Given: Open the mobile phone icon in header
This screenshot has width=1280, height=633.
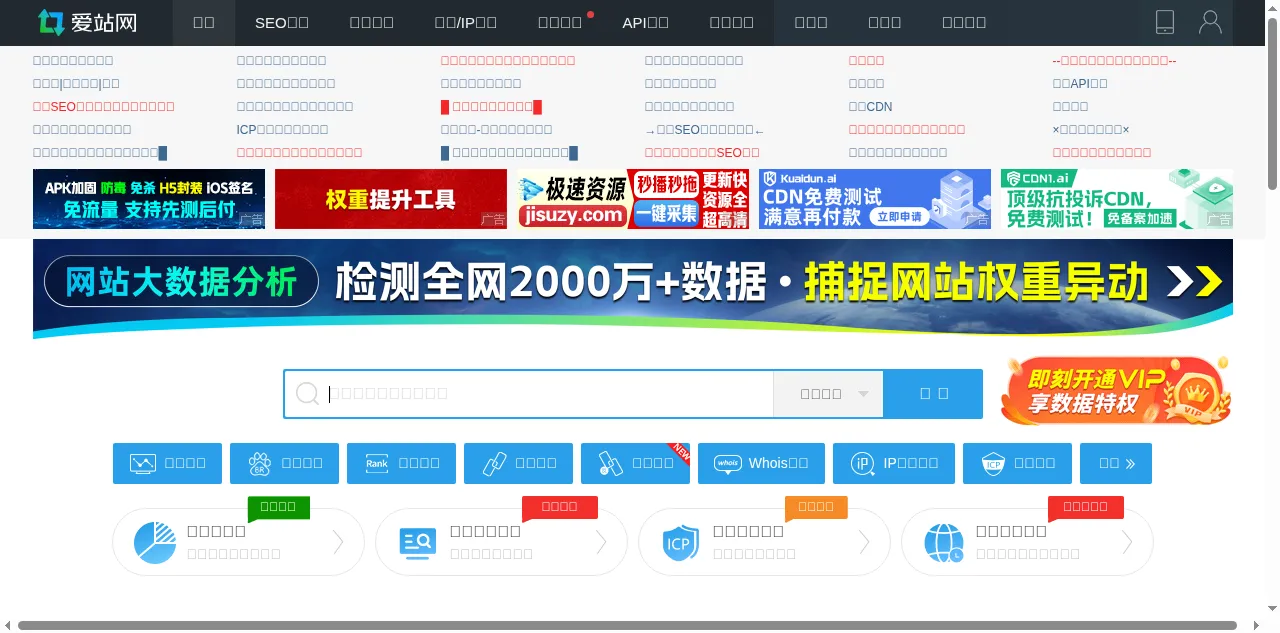Looking at the screenshot, I should coord(1165,22).
